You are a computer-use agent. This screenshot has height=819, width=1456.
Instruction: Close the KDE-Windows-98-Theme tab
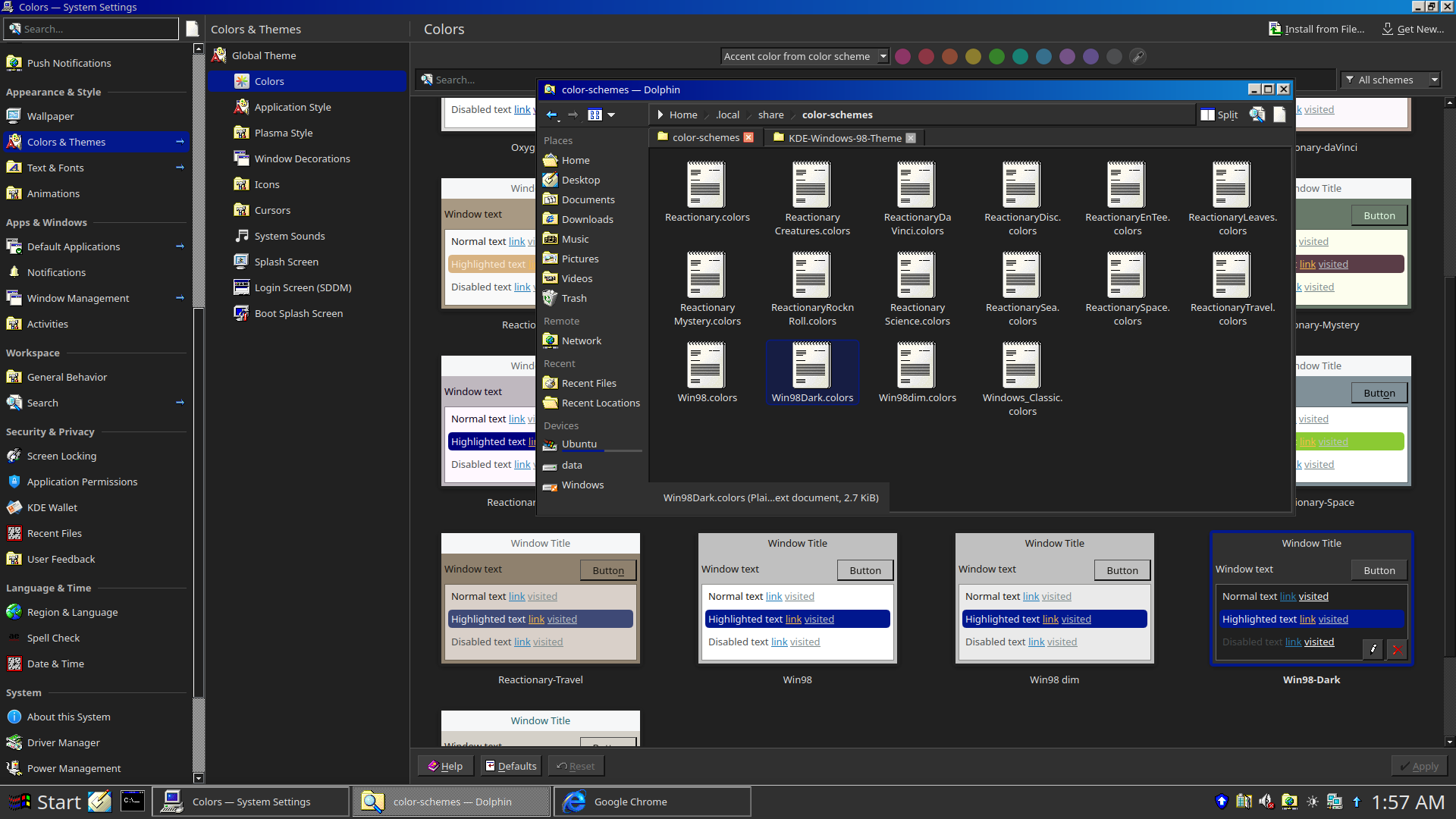tap(911, 138)
